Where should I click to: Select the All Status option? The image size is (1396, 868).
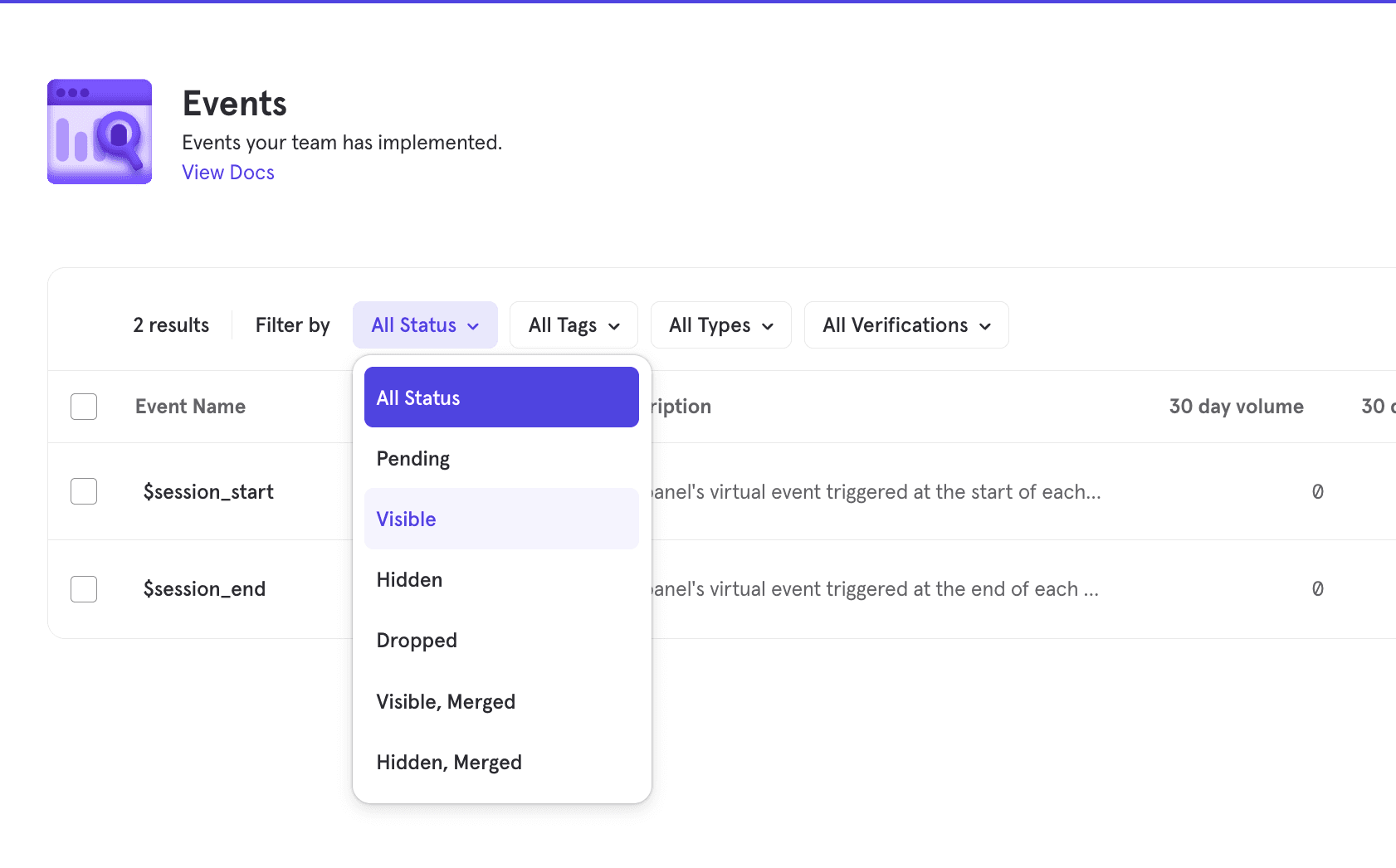(417, 397)
